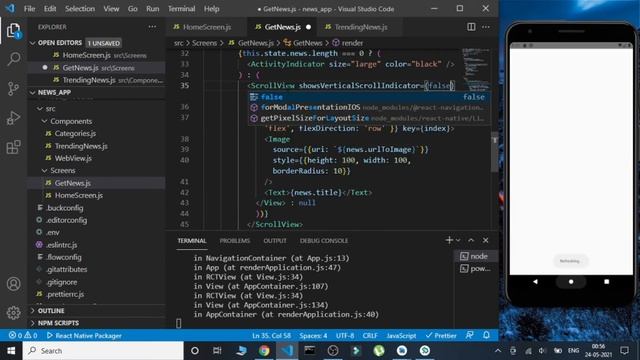
Task: Open Chrome from the Windows taskbar
Action: tap(264, 351)
